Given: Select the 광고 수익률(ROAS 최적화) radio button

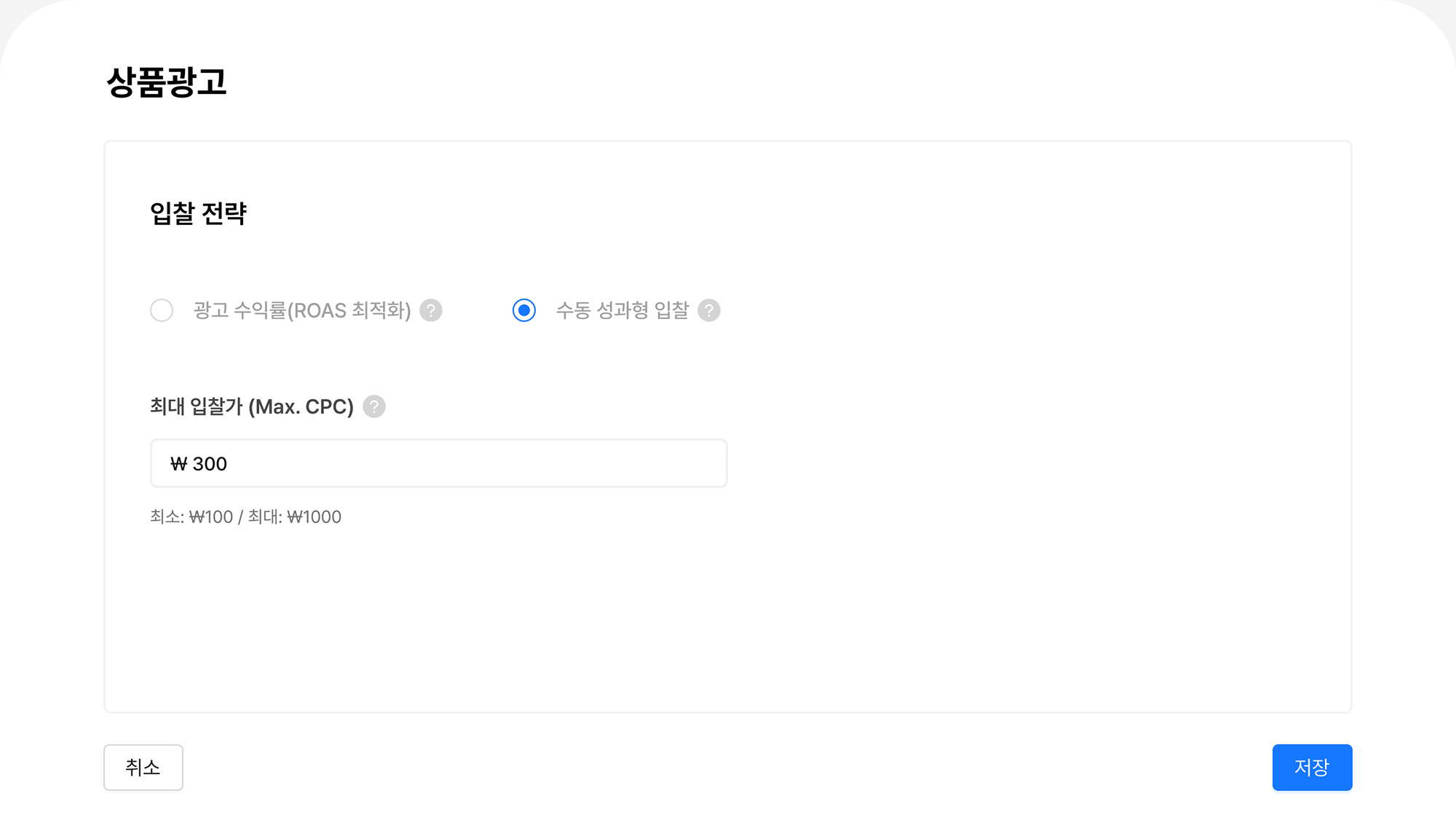Looking at the screenshot, I should coord(162,311).
